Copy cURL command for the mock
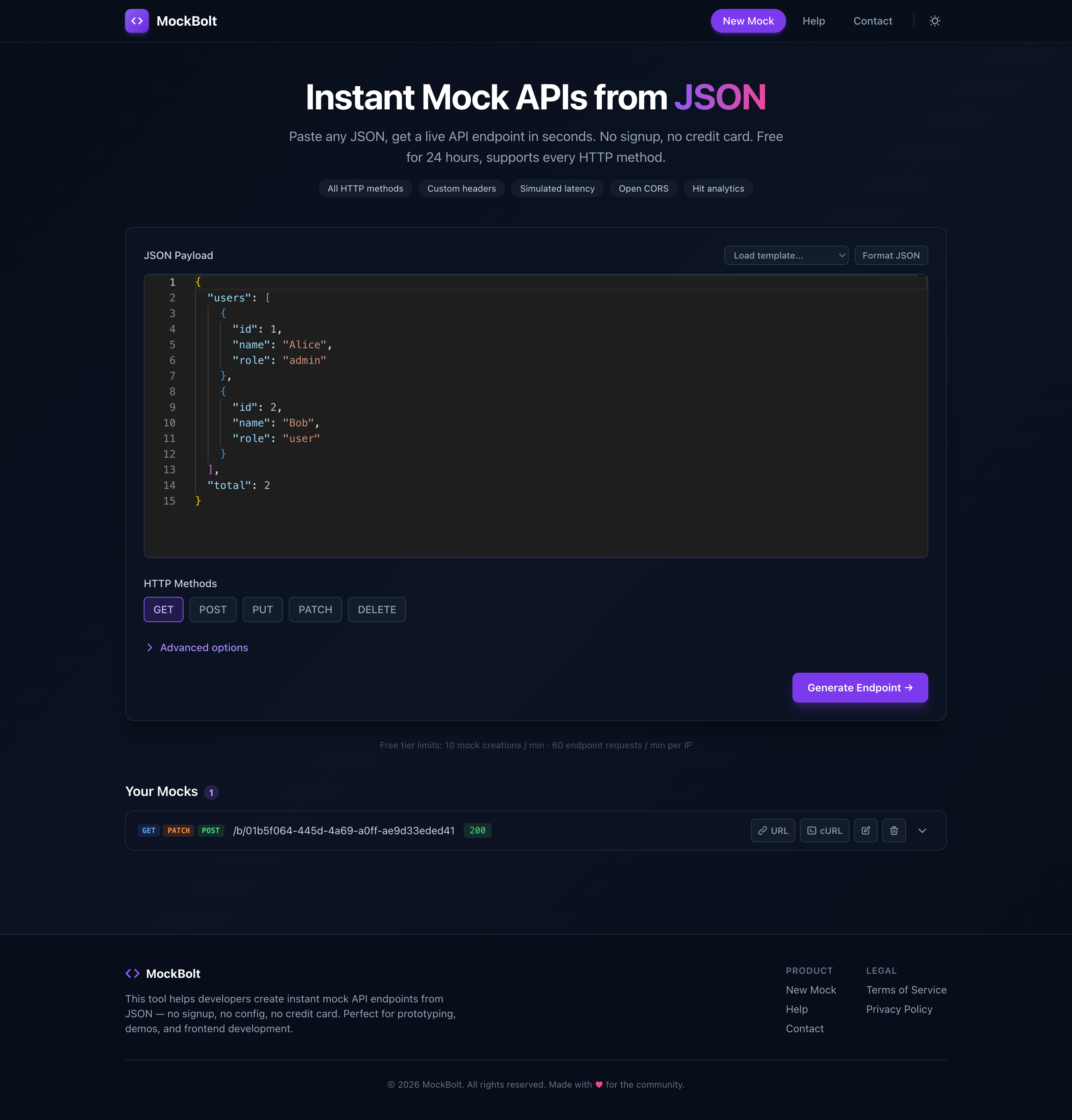 pos(824,831)
